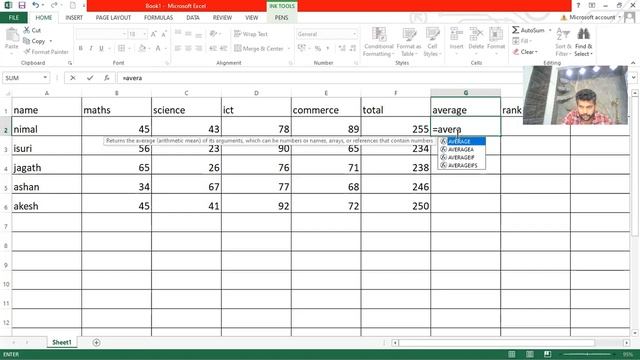Click the Increase Decimal icon
Viewport: 640px width, 360px height.
click(x=342, y=49)
